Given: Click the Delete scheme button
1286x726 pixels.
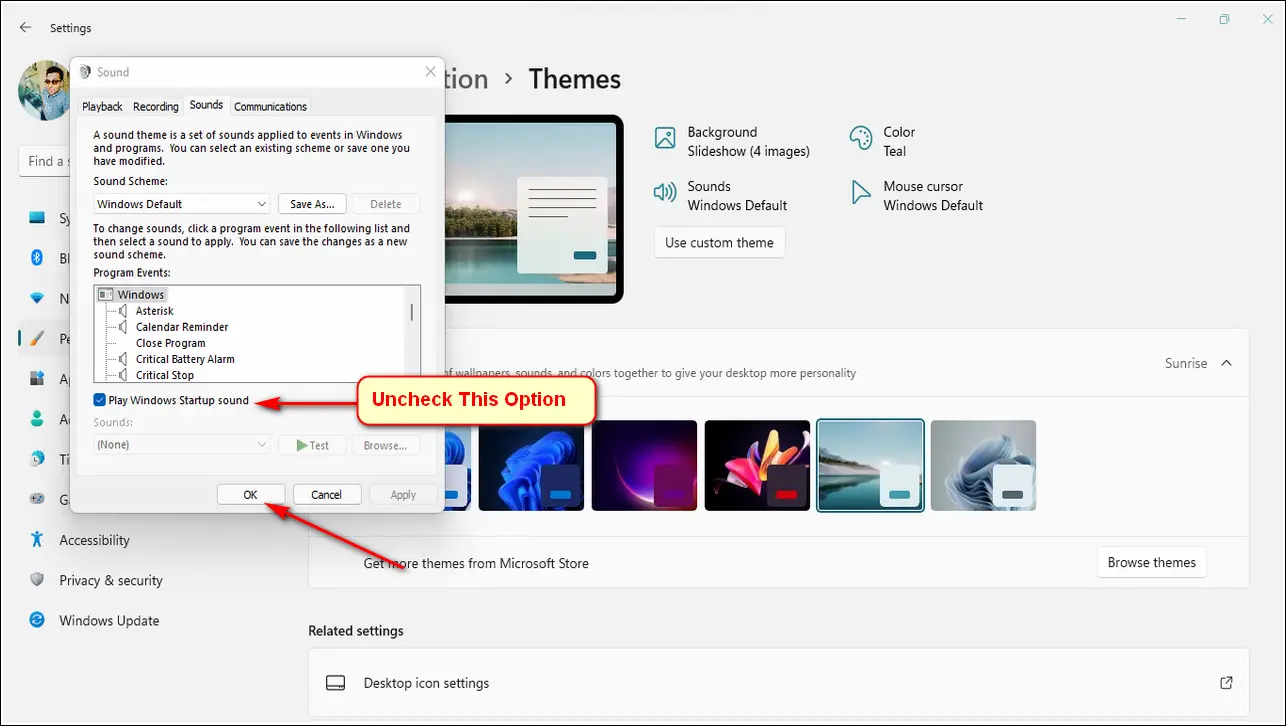Looking at the screenshot, I should coord(386,204).
